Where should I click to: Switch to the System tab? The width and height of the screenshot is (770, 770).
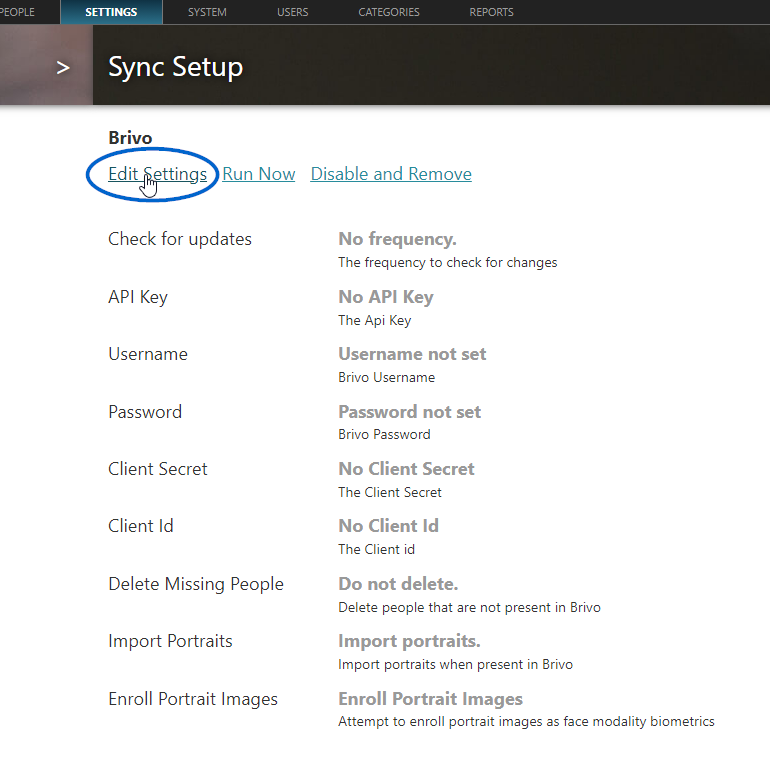pos(207,12)
